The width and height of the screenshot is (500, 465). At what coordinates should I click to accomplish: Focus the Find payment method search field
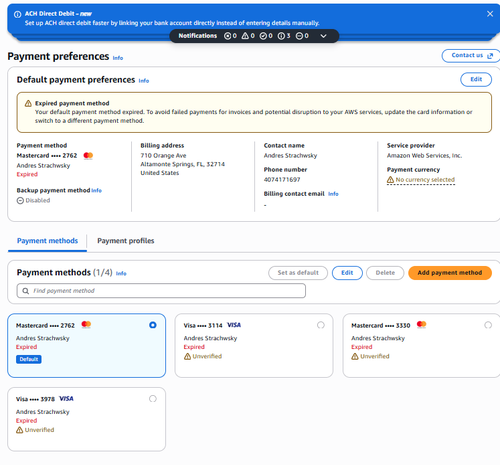click(x=161, y=291)
